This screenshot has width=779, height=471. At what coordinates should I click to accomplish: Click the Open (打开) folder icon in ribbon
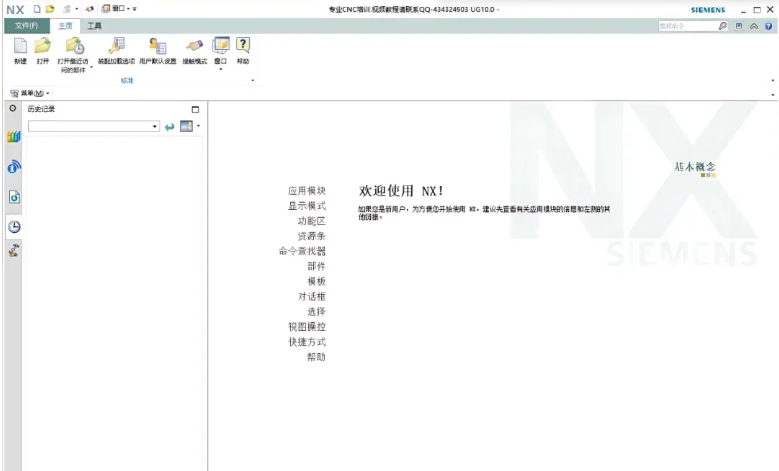(x=43, y=46)
